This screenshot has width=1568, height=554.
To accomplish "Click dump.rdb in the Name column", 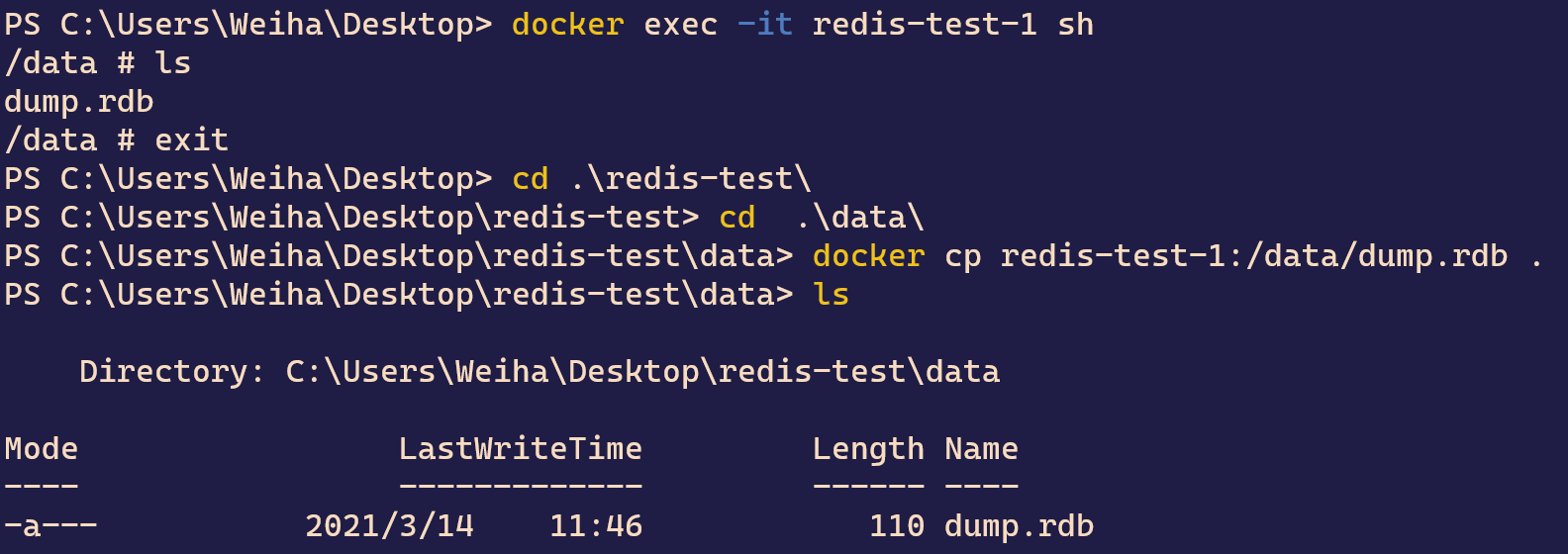I will (1019, 526).
